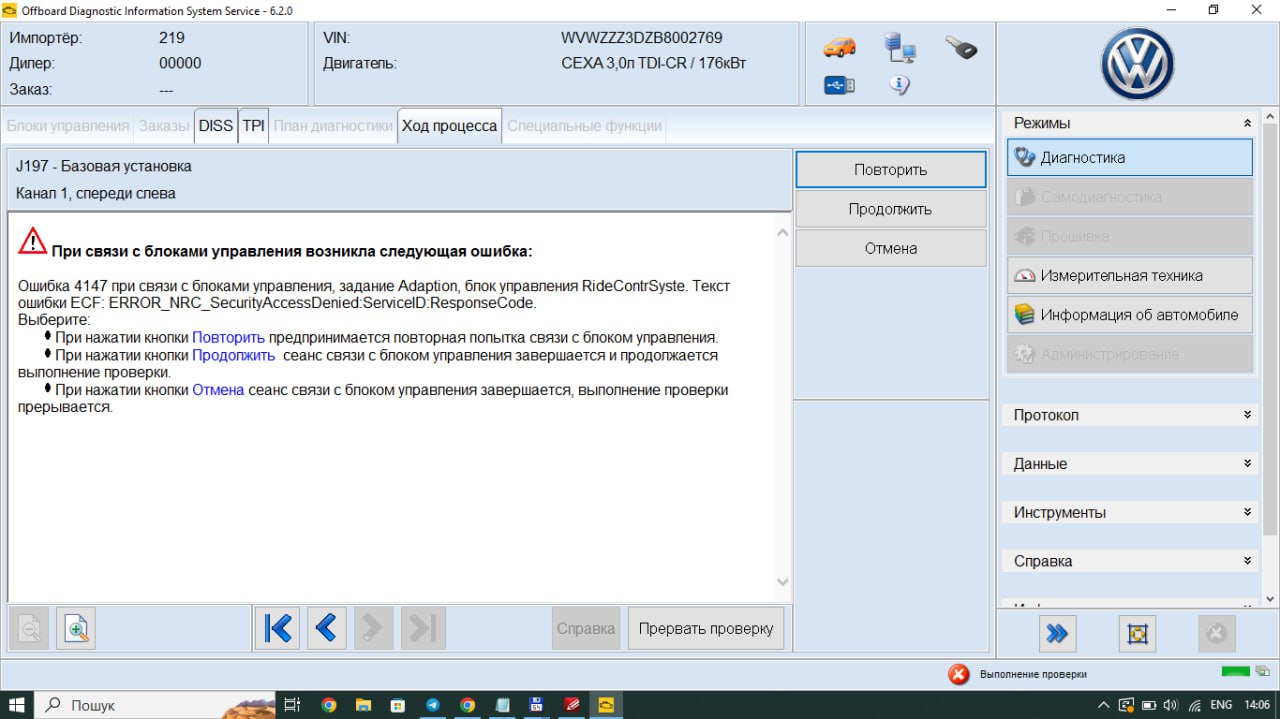The height and width of the screenshot is (719, 1280).
Task: Click the ignition key status icon
Action: 961,47
